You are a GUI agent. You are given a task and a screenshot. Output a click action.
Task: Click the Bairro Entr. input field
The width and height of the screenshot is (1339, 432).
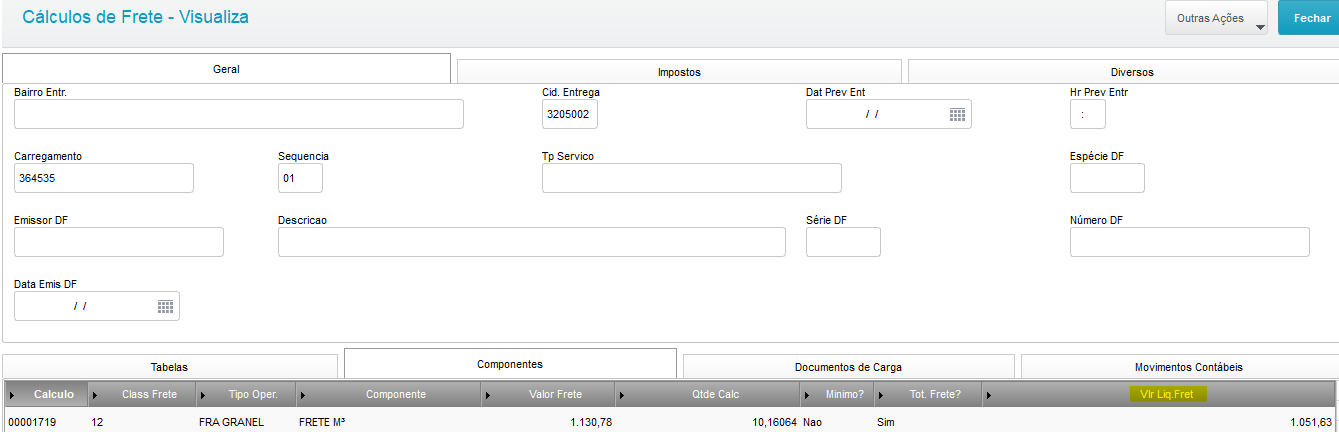[x=239, y=115]
